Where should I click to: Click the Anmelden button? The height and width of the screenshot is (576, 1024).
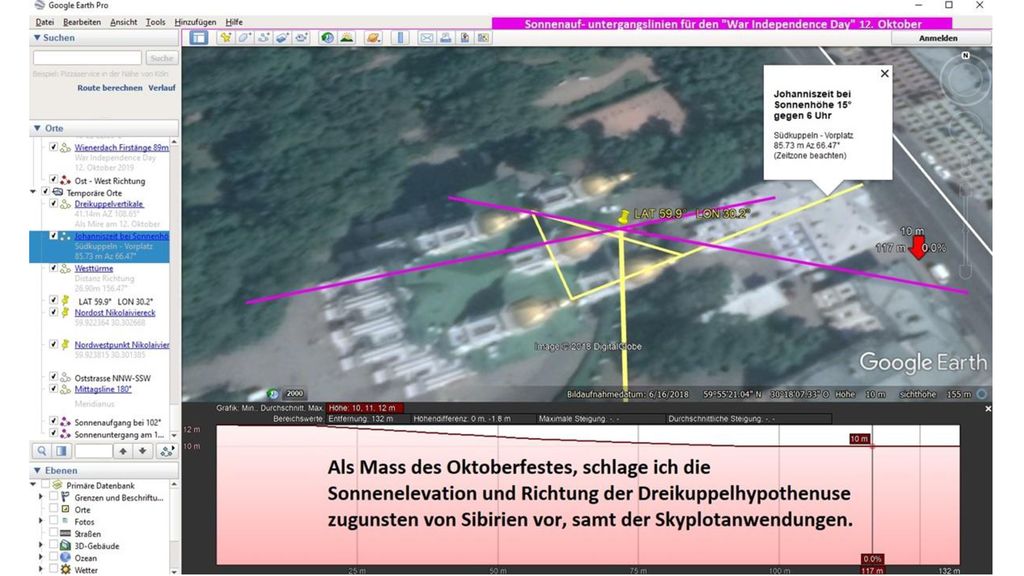click(938, 38)
